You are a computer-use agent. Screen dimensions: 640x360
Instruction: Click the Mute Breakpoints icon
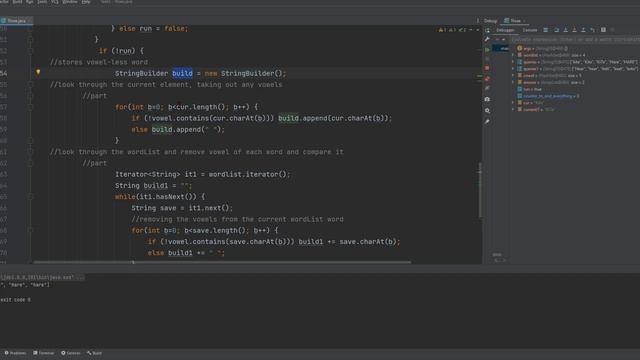(487, 88)
